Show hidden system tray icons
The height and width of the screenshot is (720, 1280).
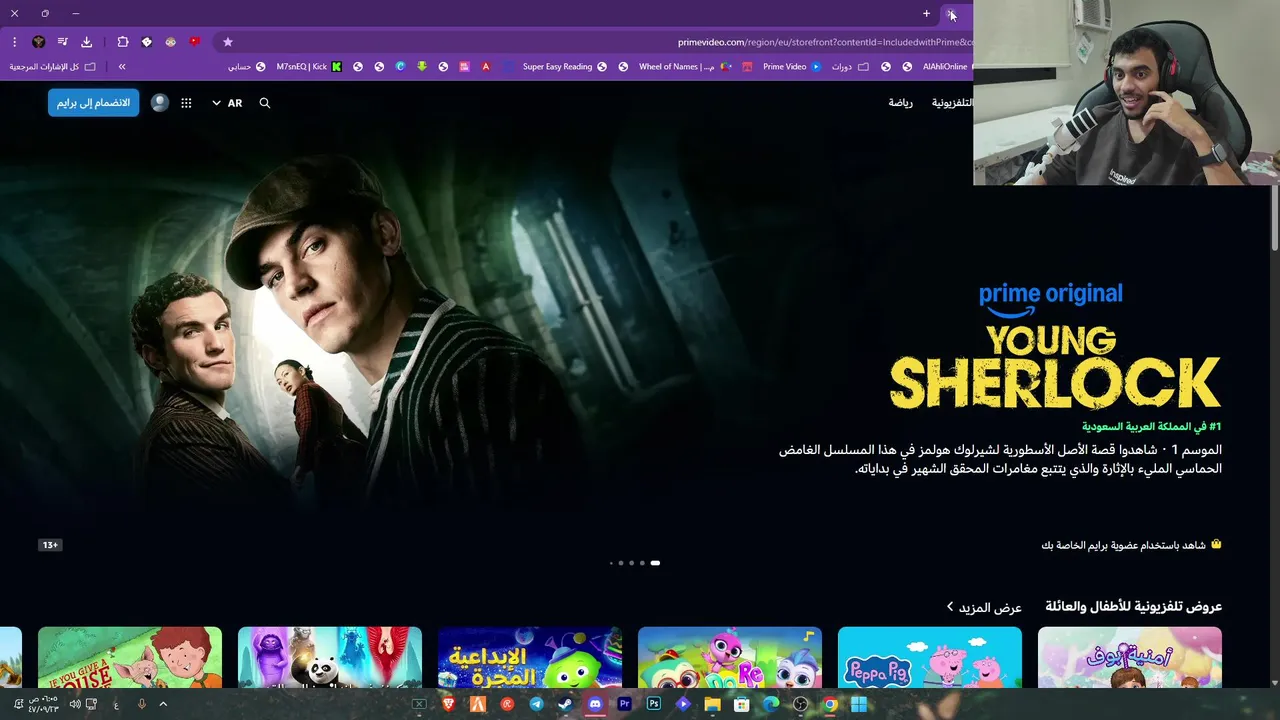tap(163, 704)
